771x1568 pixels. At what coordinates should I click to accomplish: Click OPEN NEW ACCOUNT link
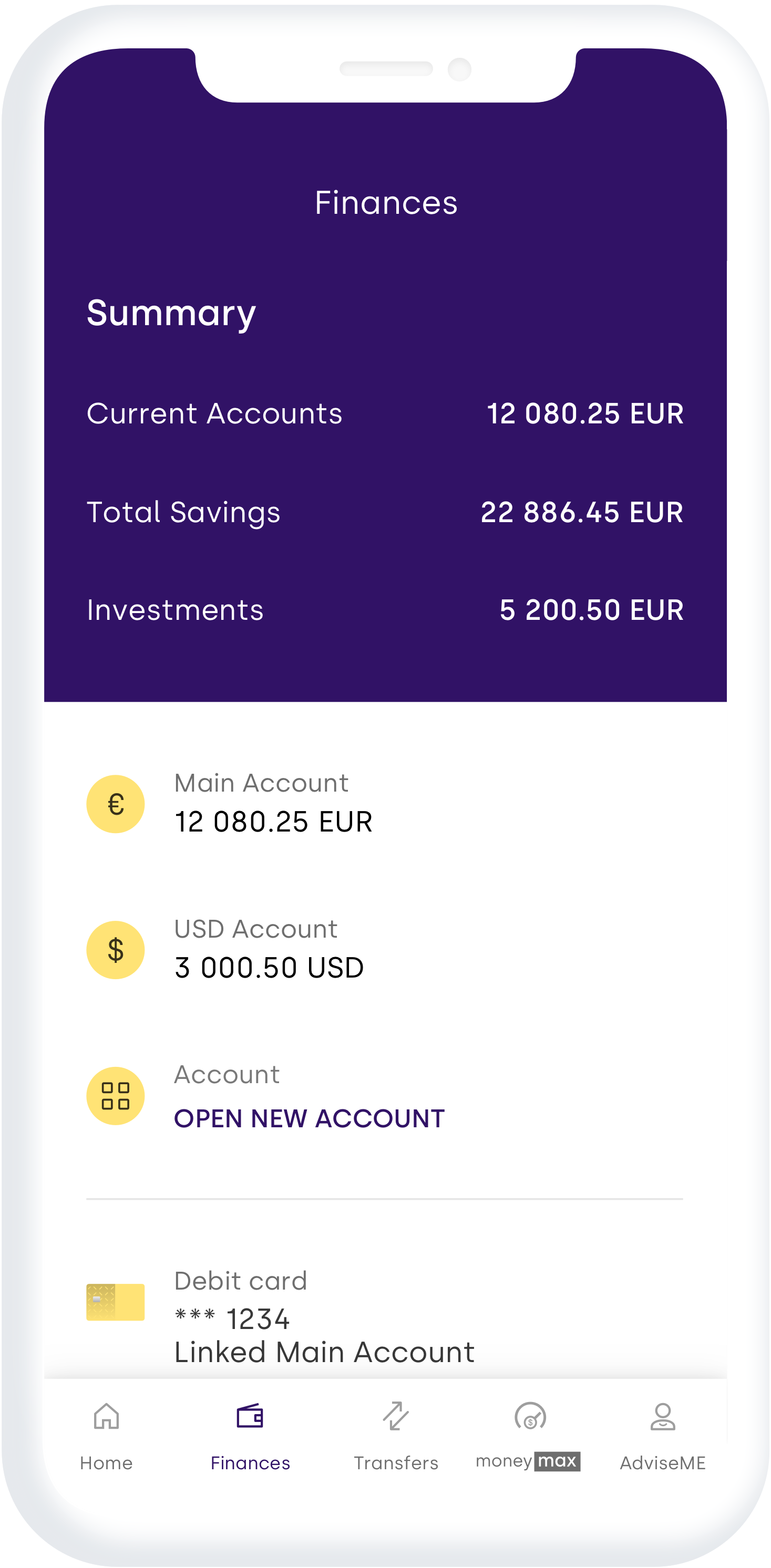coord(310,1119)
